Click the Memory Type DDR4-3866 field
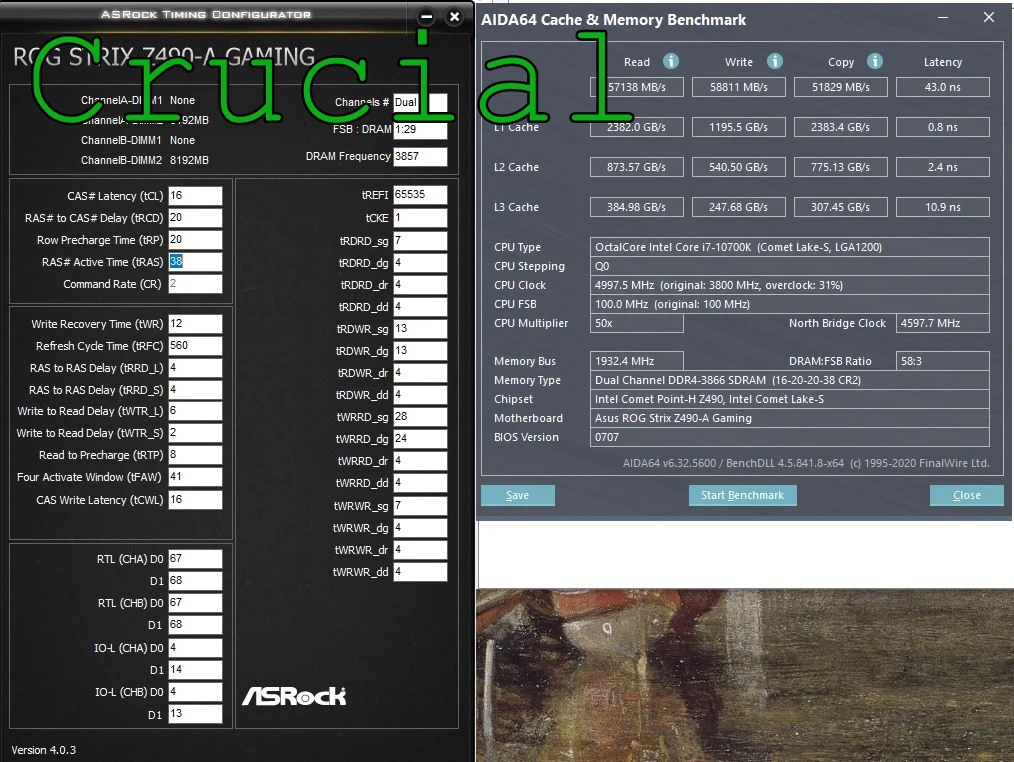Viewport: 1014px width, 762px height. tap(790, 380)
